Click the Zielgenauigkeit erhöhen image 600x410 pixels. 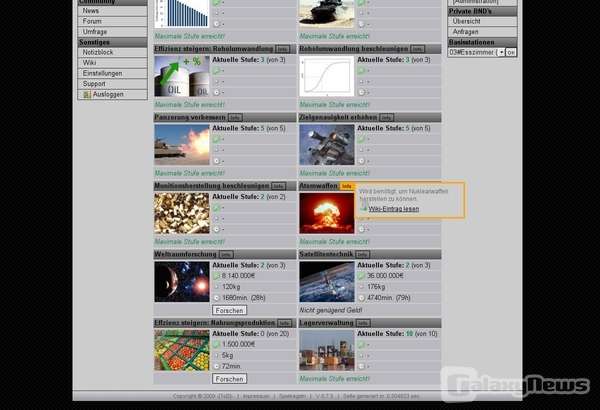click(326, 145)
